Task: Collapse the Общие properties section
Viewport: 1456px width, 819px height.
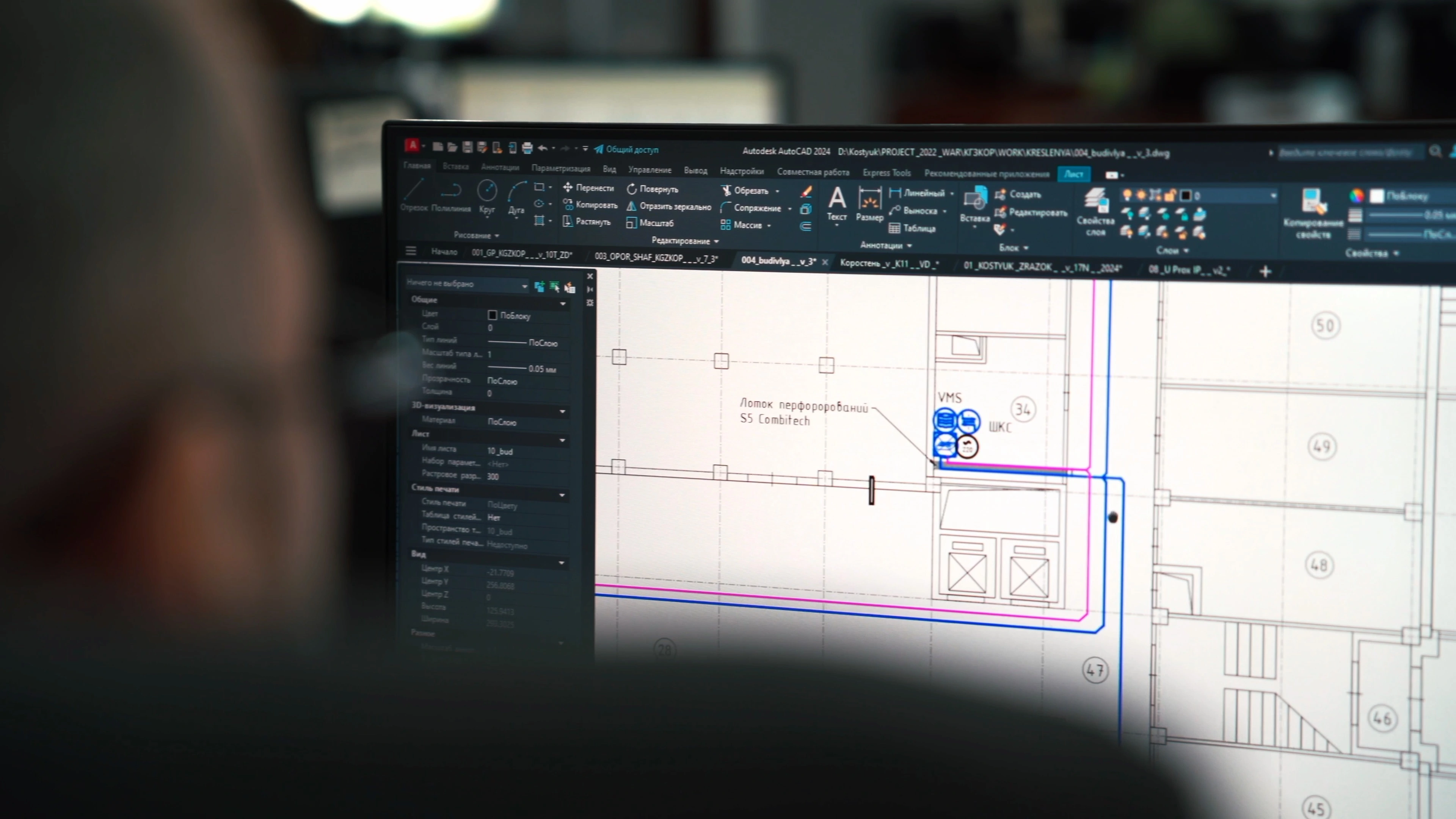Action: [x=562, y=303]
